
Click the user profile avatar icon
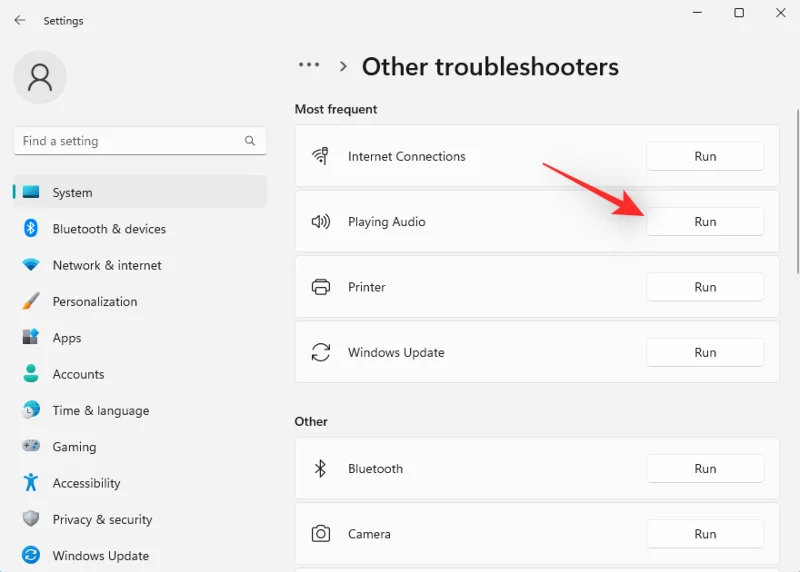[x=40, y=77]
